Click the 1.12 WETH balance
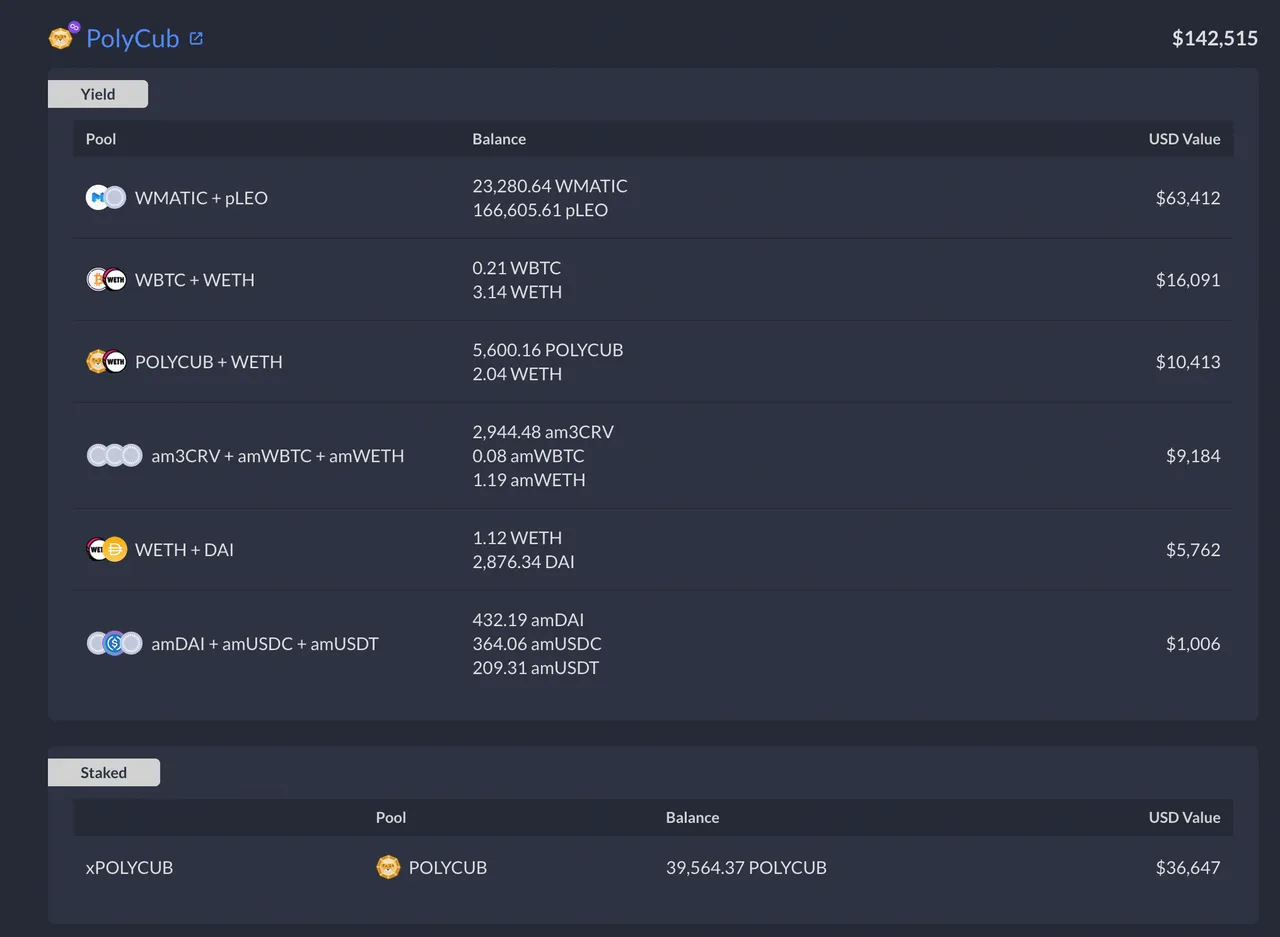 coord(517,538)
